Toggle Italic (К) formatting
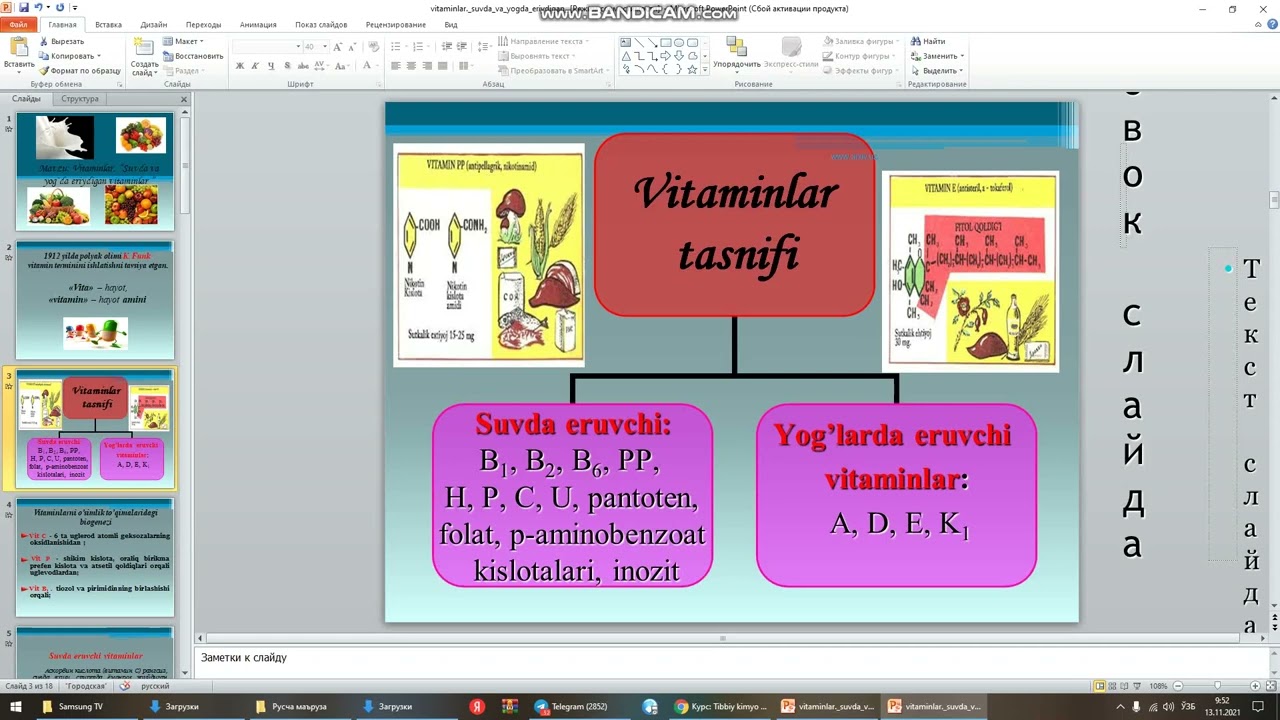 256,66
